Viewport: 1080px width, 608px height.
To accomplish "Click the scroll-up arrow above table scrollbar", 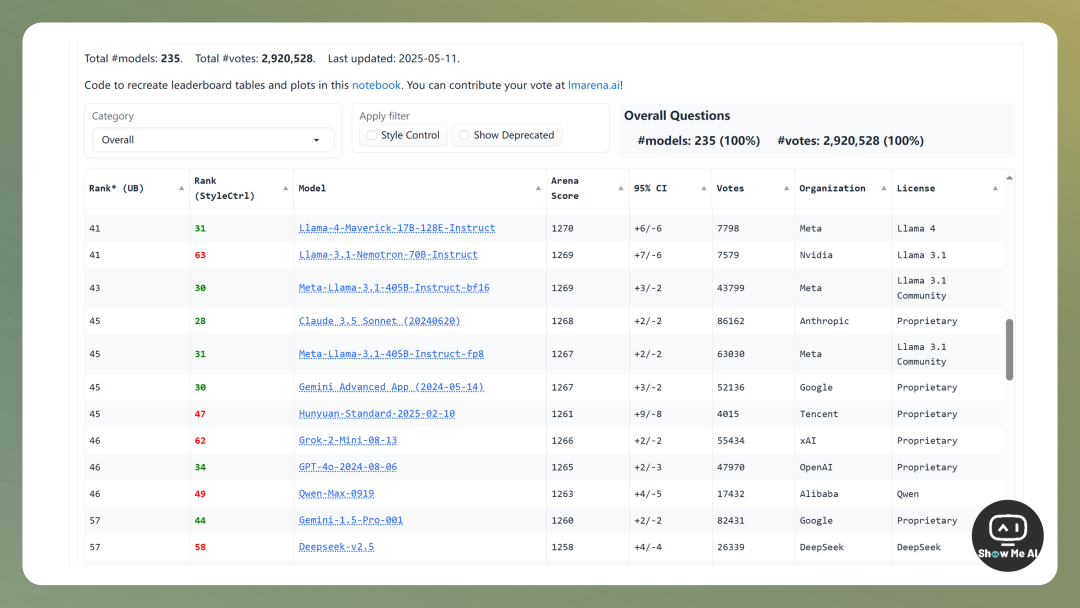I will [x=1009, y=178].
